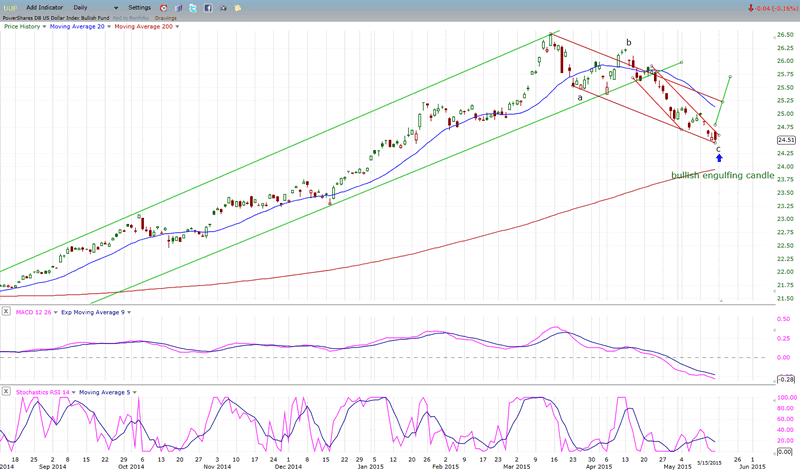Image resolution: width=800 pixels, height=470 pixels.
Task: Click the 0.50 MACD axis label
Action: (783, 319)
